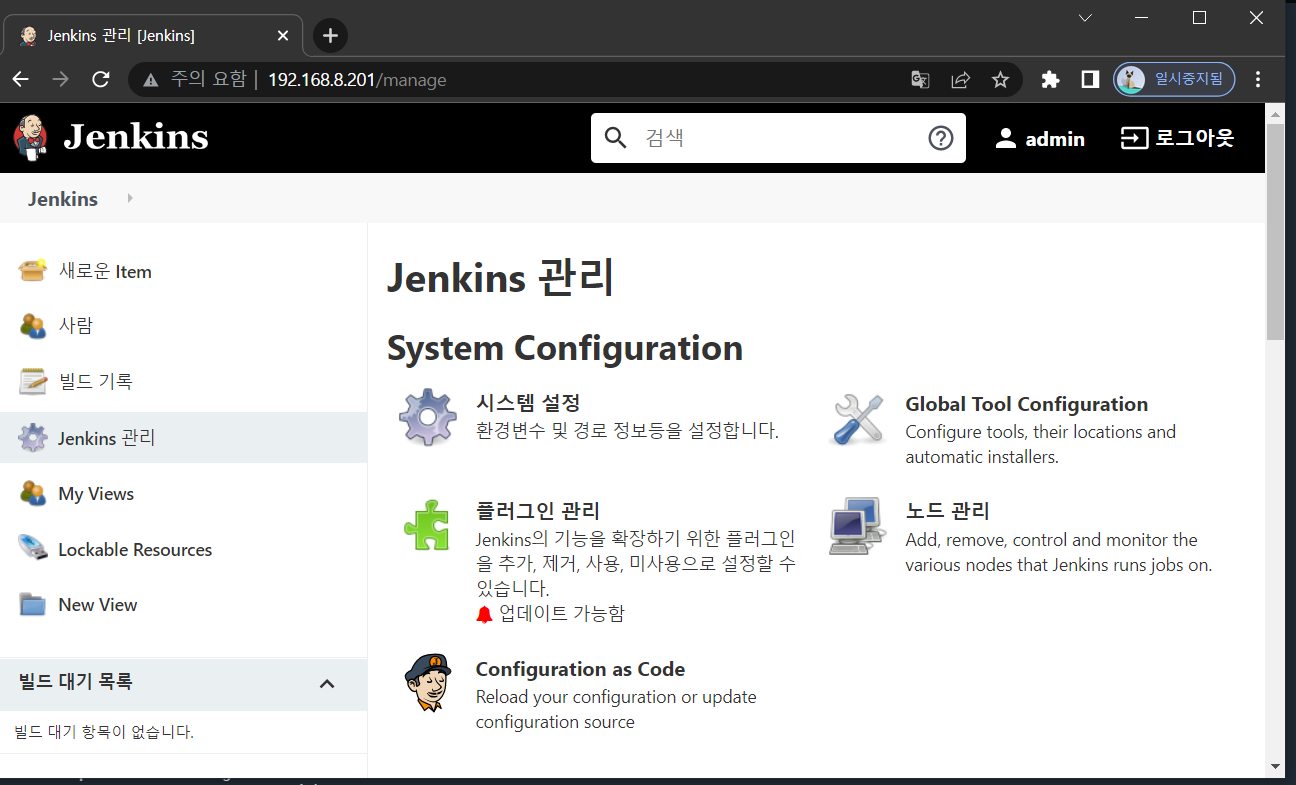Open the 플러그인 관리 link
This screenshot has width=1296, height=785.
click(x=538, y=511)
